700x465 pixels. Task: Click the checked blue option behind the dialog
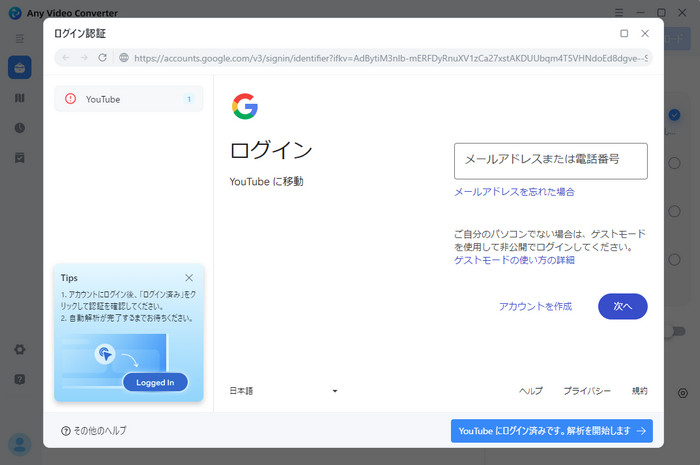(x=674, y=115)
